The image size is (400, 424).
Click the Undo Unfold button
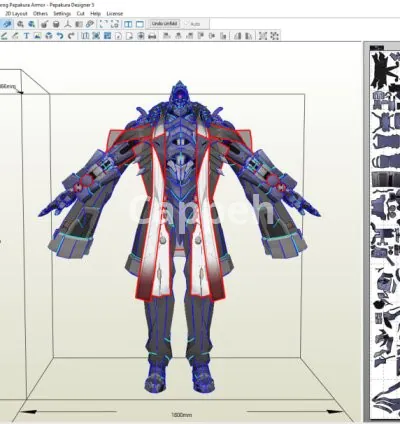point(165,24)
